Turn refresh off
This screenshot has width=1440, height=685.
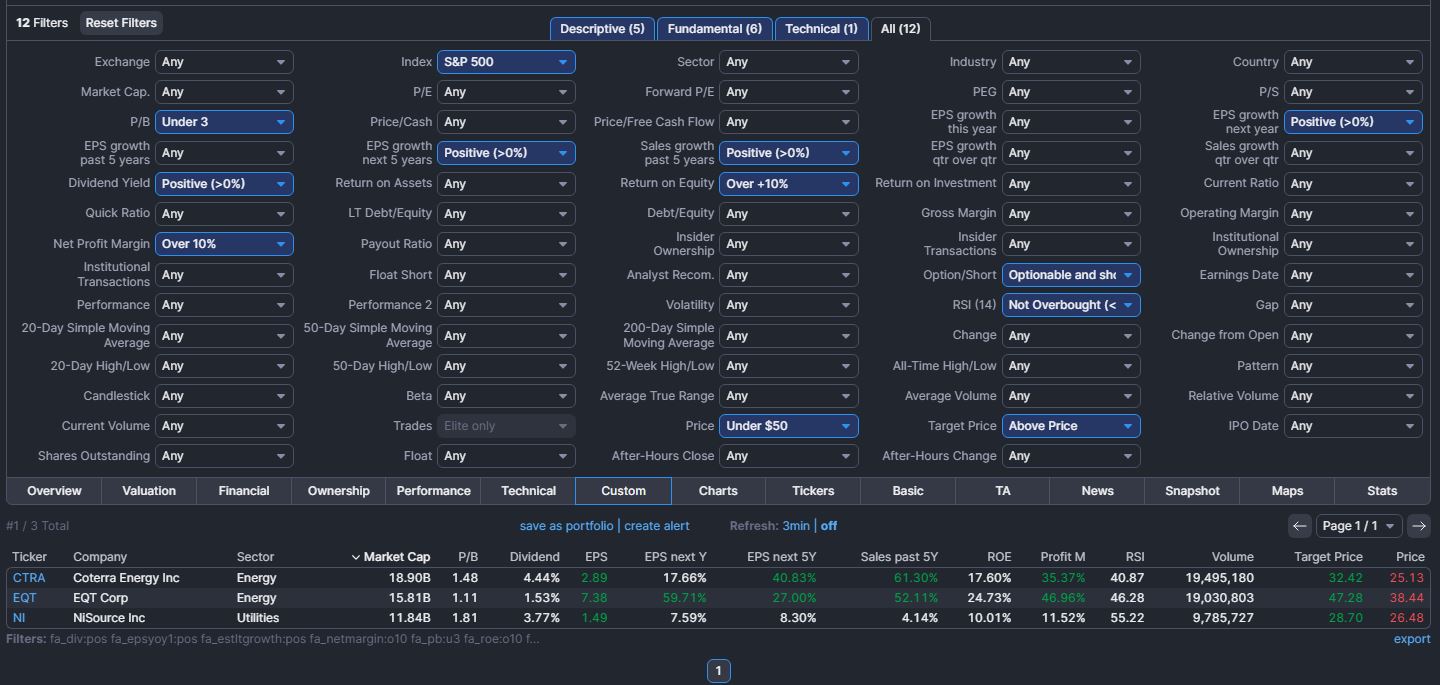829,526
